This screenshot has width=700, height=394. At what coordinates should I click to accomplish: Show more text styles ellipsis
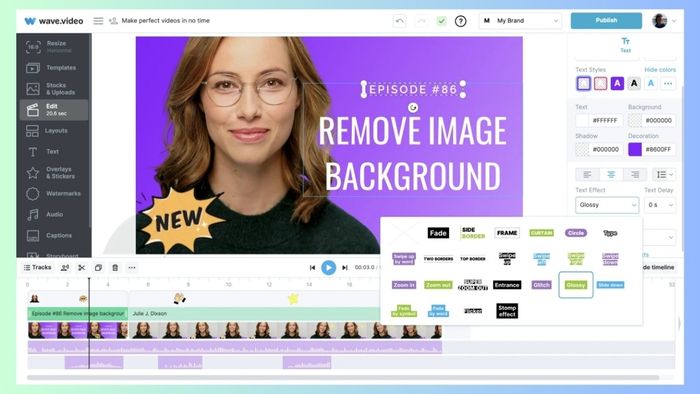(x=668, y=83)
